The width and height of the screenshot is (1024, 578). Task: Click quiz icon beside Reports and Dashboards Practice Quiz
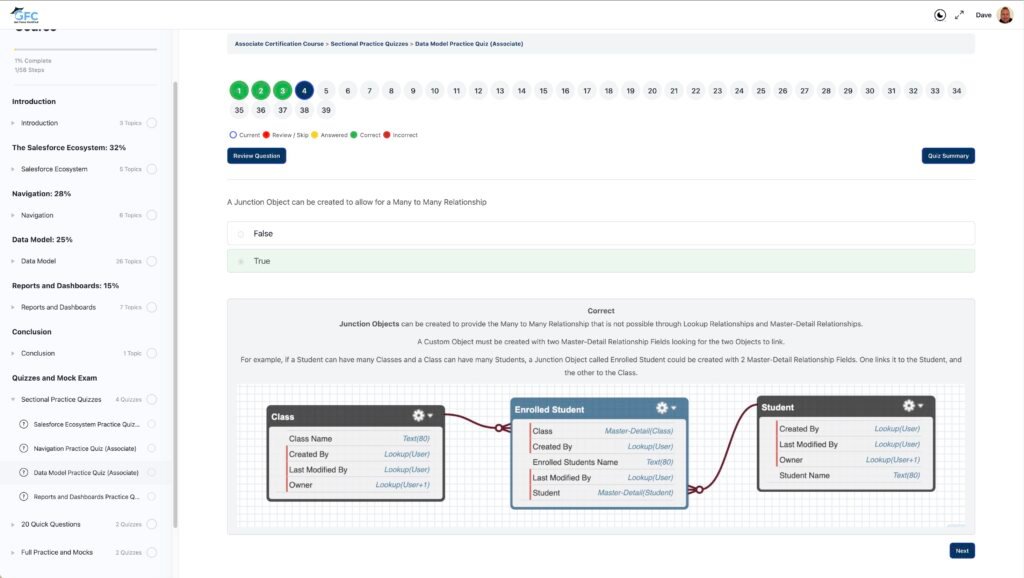[x=24, y=496]
